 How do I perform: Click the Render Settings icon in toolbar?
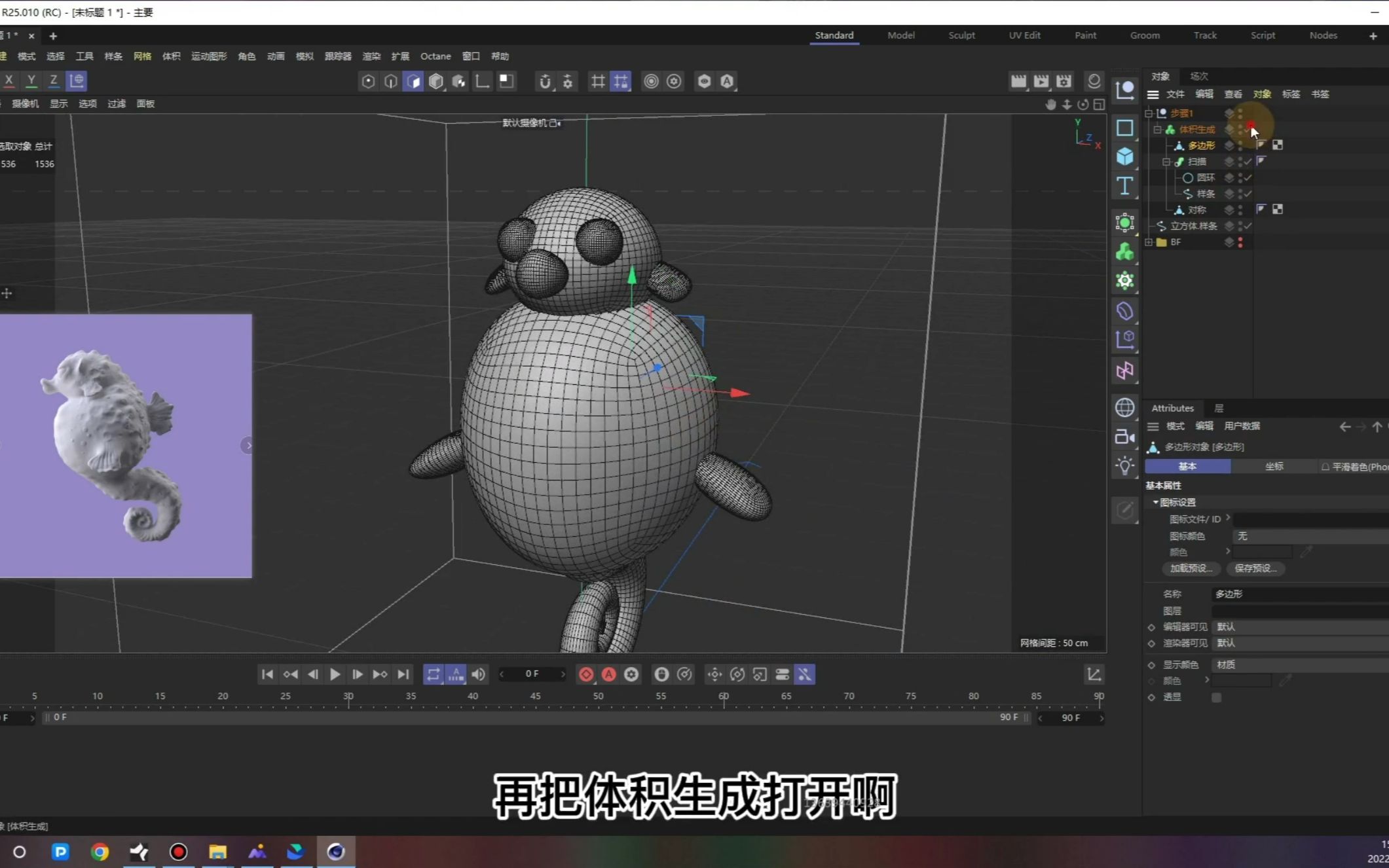1063,81
